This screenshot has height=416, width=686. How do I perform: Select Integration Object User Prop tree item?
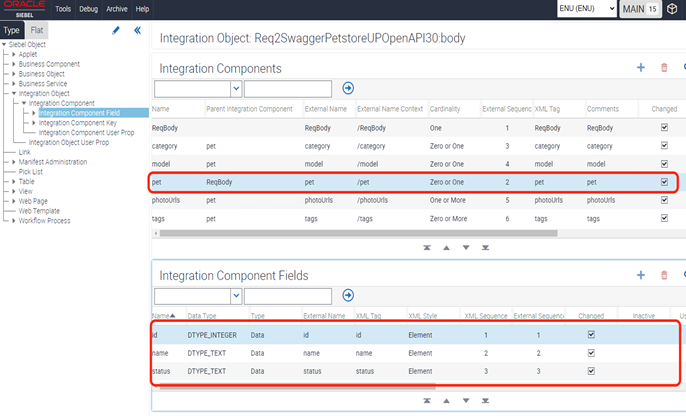tap(69, 142)
